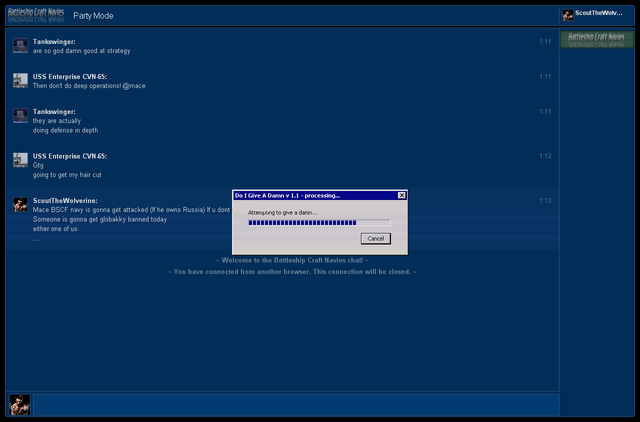This screenshot has width=640, height=422.
Task: Click ScoutTheWolverine avatar beside 'Mace BSCF navy' message
Action: (20, 204)
